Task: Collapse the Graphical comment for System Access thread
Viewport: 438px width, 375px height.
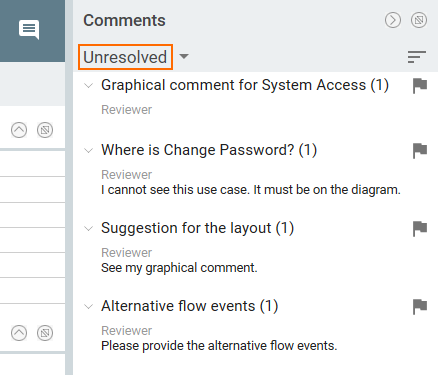Action: click(x=88, y=86)
